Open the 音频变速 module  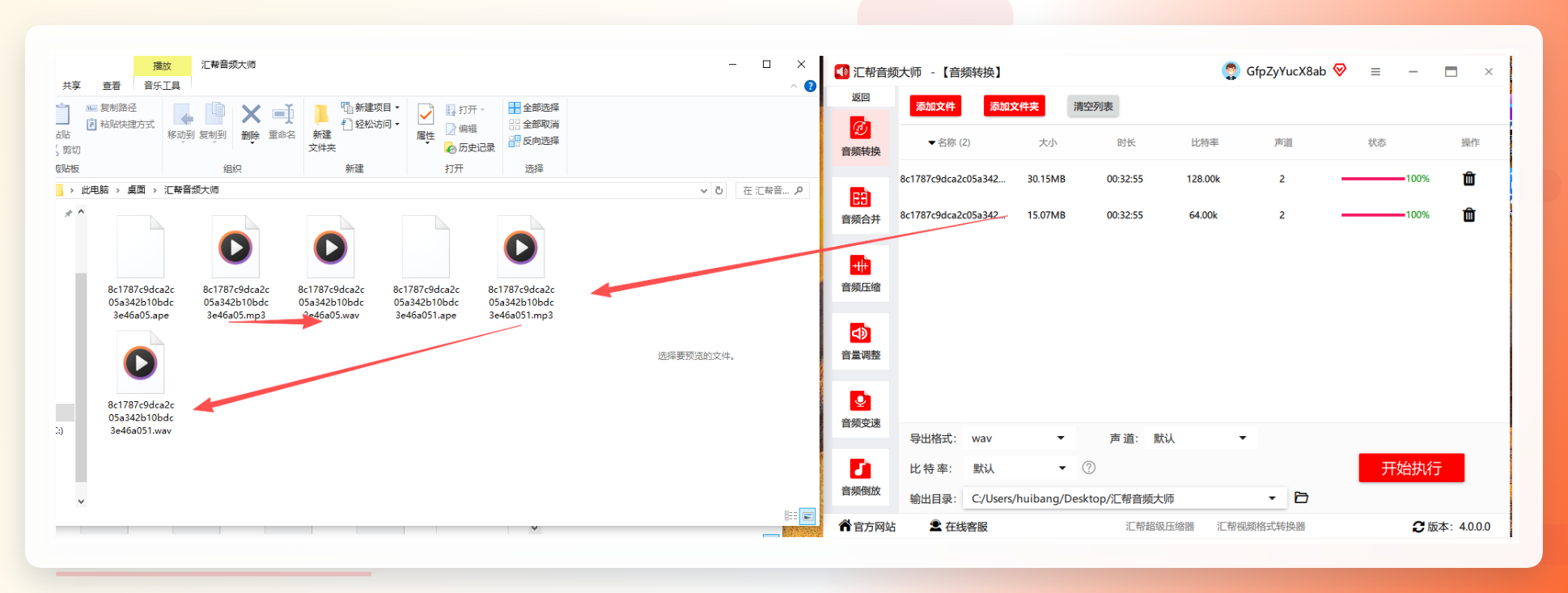point(860,409)
